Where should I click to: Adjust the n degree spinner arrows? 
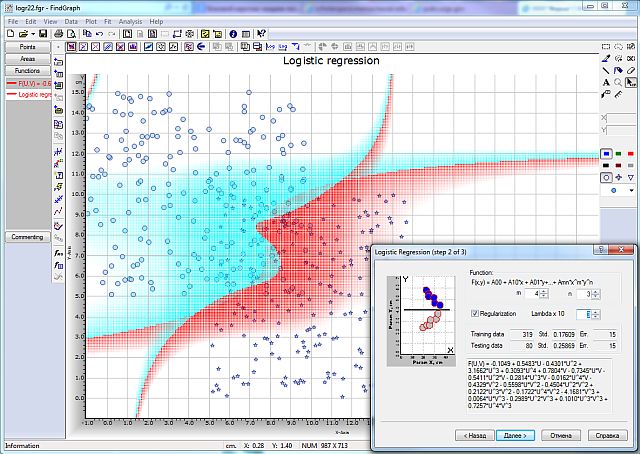click(x=596, y=294)
